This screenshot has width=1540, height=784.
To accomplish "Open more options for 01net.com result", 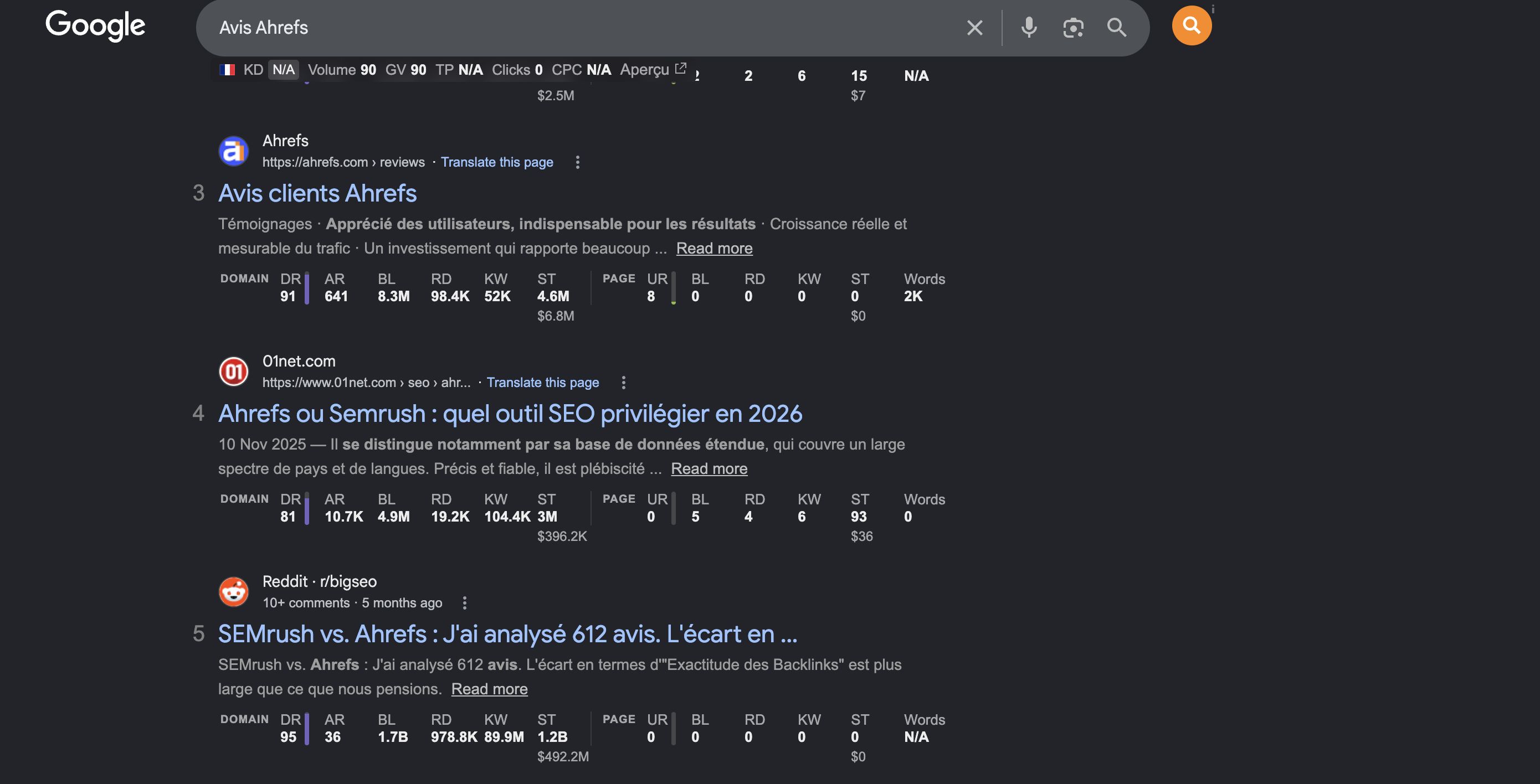I will coord(624,383).
